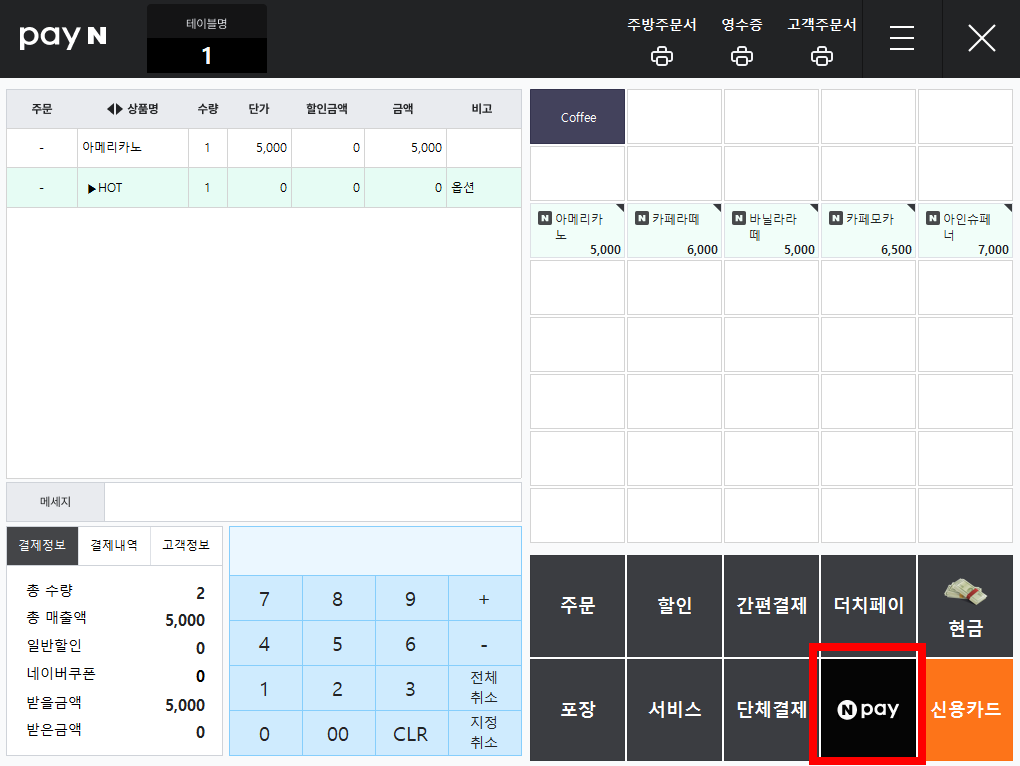
Task: Select cash (현금) payment with money icon
Action: tap(965, 605)
